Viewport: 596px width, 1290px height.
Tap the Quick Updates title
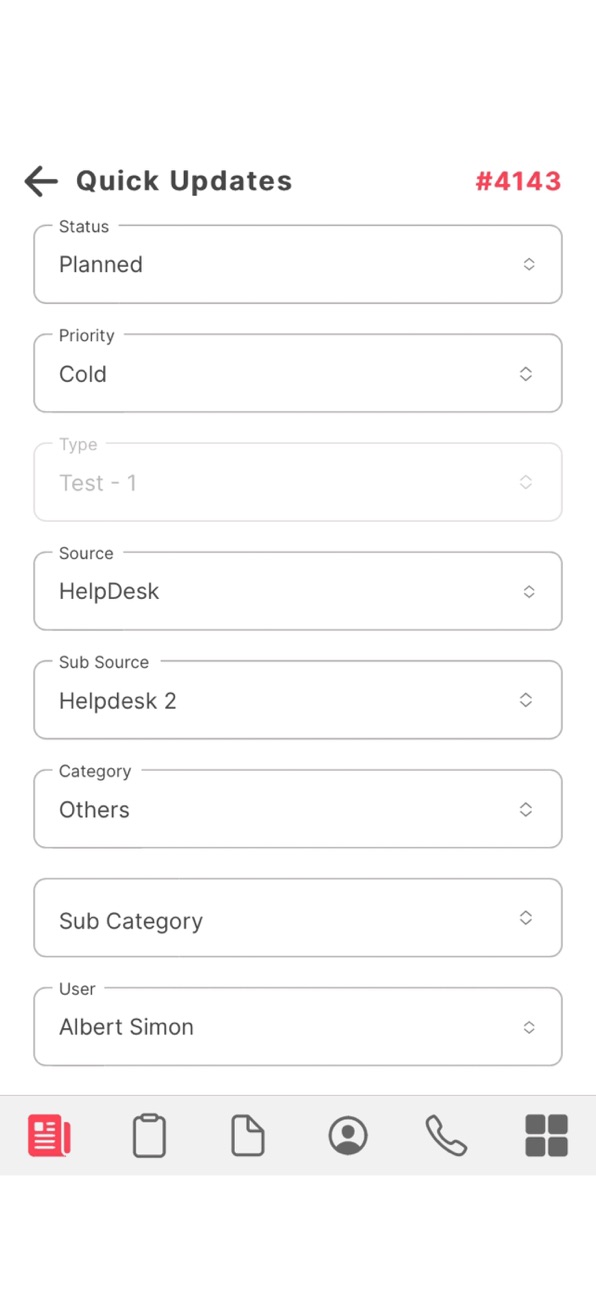click(184, 181)
